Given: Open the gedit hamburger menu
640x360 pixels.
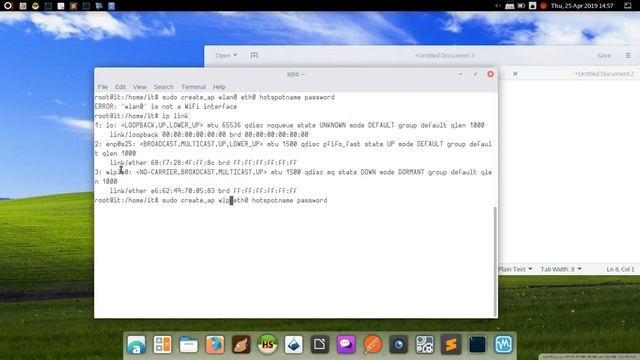Looking at the screenshot, I should pyautogui.click(x=628, y=56).
